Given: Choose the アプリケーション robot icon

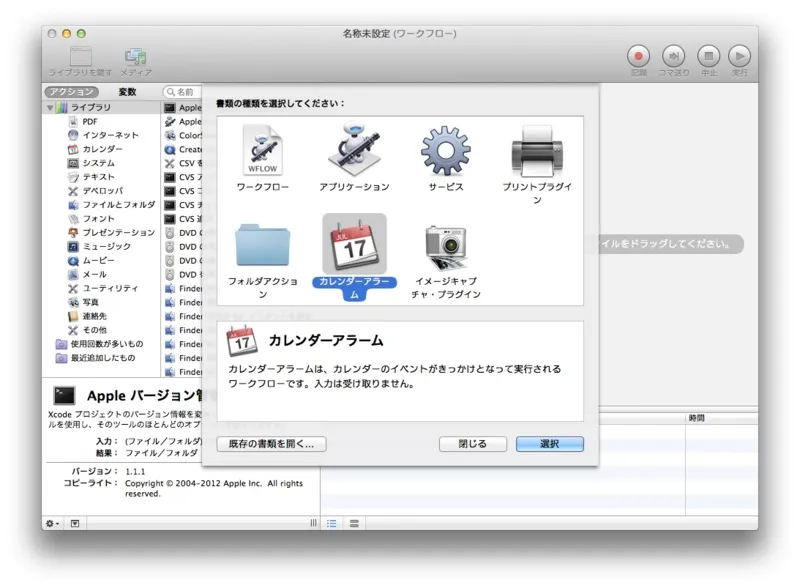Looking at the screenshot, I should tap(354, 152).
